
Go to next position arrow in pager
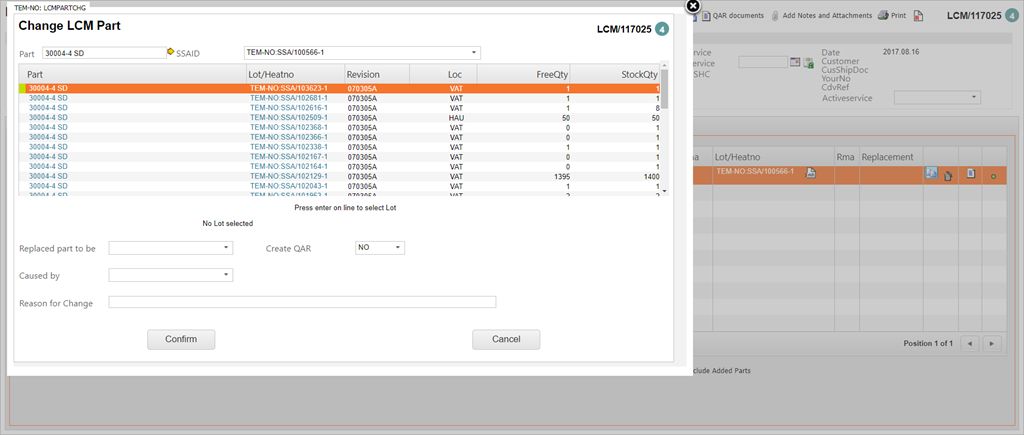point(991,343)
